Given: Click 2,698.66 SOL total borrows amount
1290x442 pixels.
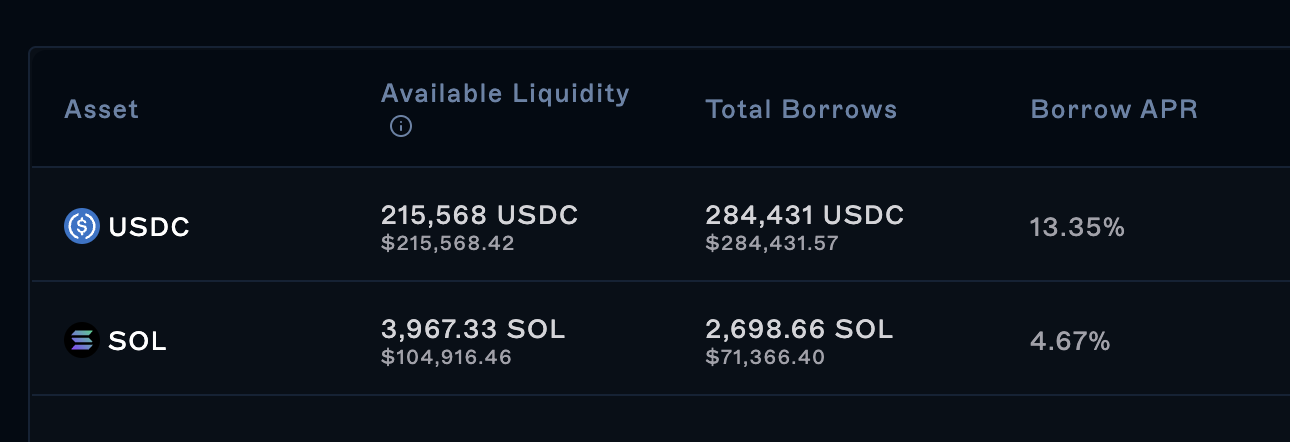Looking at the screenshot, I should (x=799, y=329).
